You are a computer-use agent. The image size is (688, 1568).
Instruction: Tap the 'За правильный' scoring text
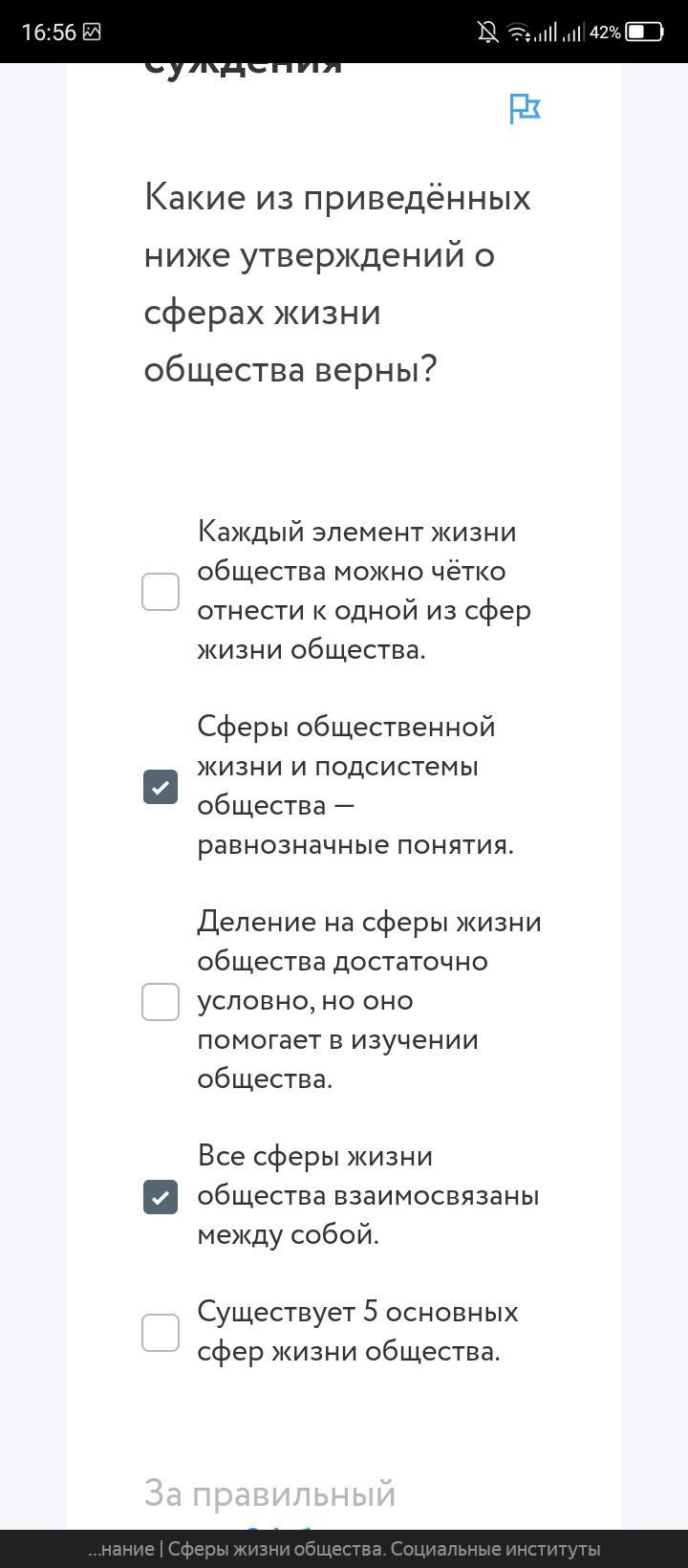[269, 1493]
